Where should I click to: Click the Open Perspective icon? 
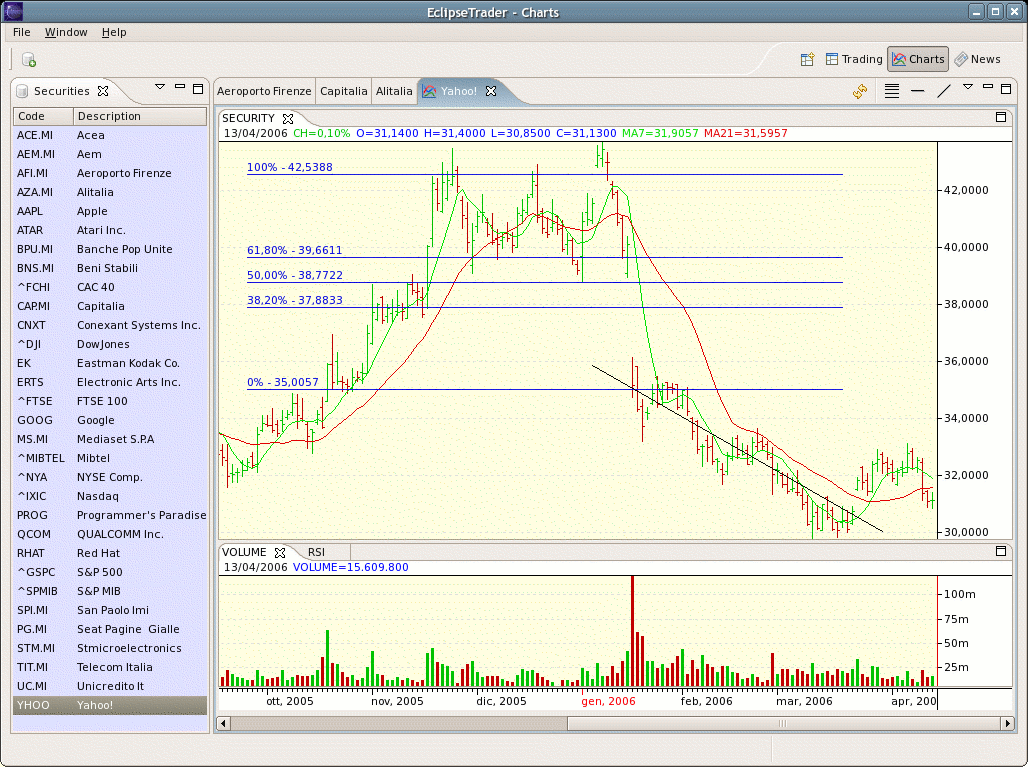click(807, 59)
